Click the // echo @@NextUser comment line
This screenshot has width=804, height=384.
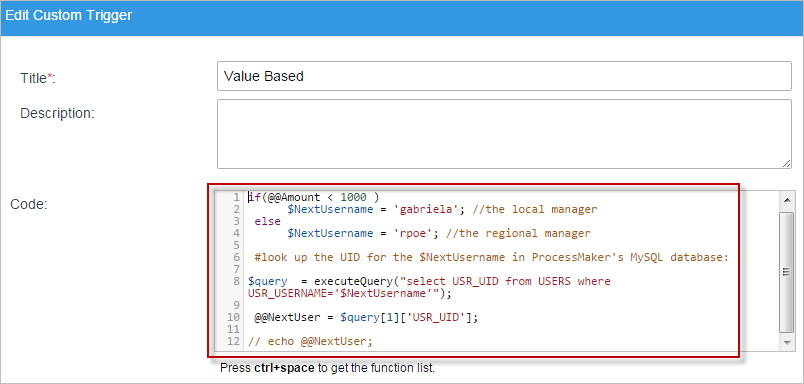[x=310, y=341]
